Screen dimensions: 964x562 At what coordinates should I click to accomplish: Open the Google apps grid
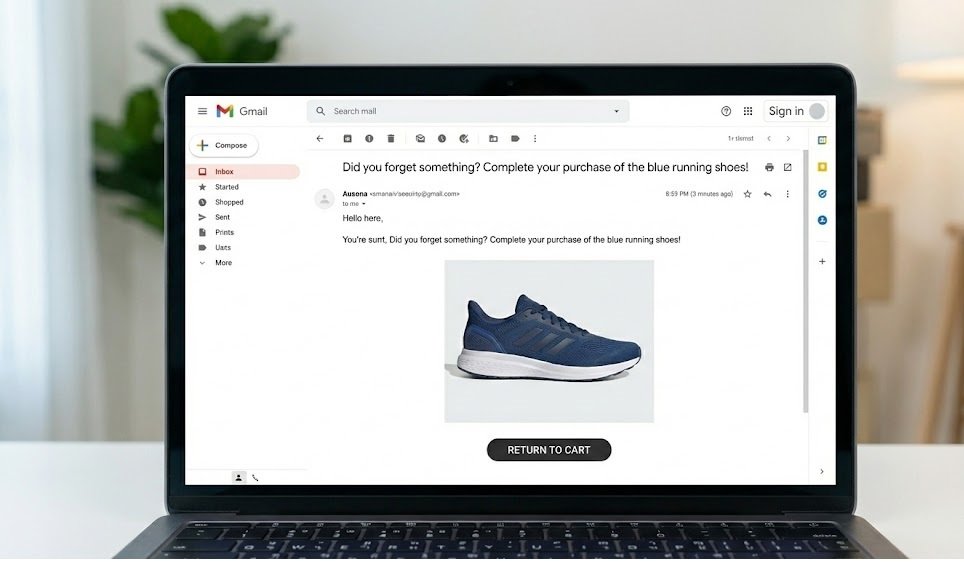pyautogui.click(x=748, y=111)
